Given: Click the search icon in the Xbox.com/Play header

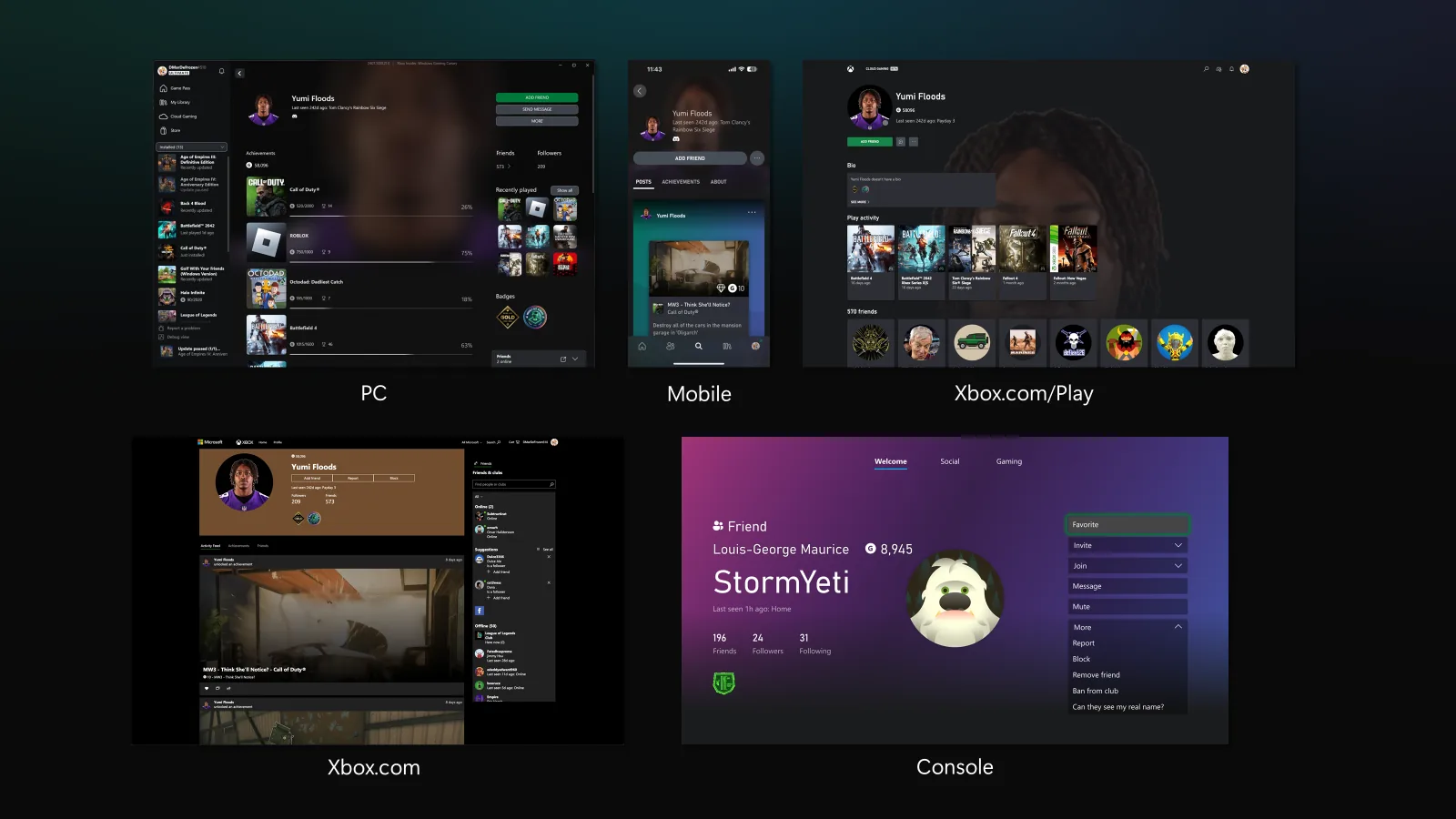Looking at the screenshot, I should click(x=1207, y=69).
